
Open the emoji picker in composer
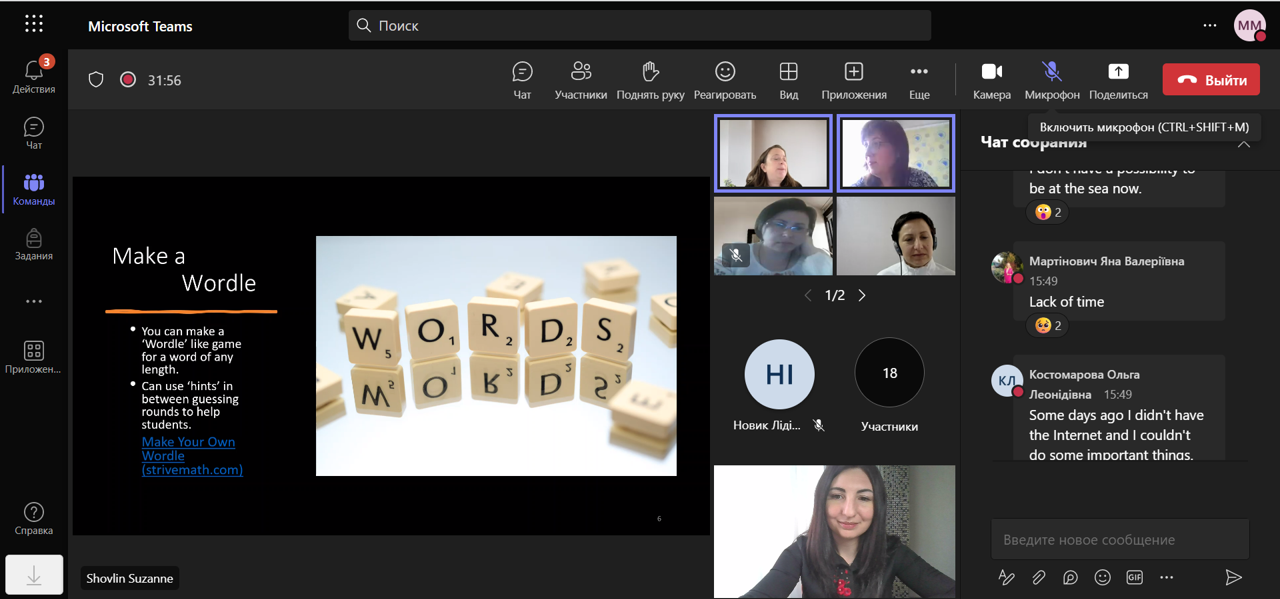(1102, 577)
